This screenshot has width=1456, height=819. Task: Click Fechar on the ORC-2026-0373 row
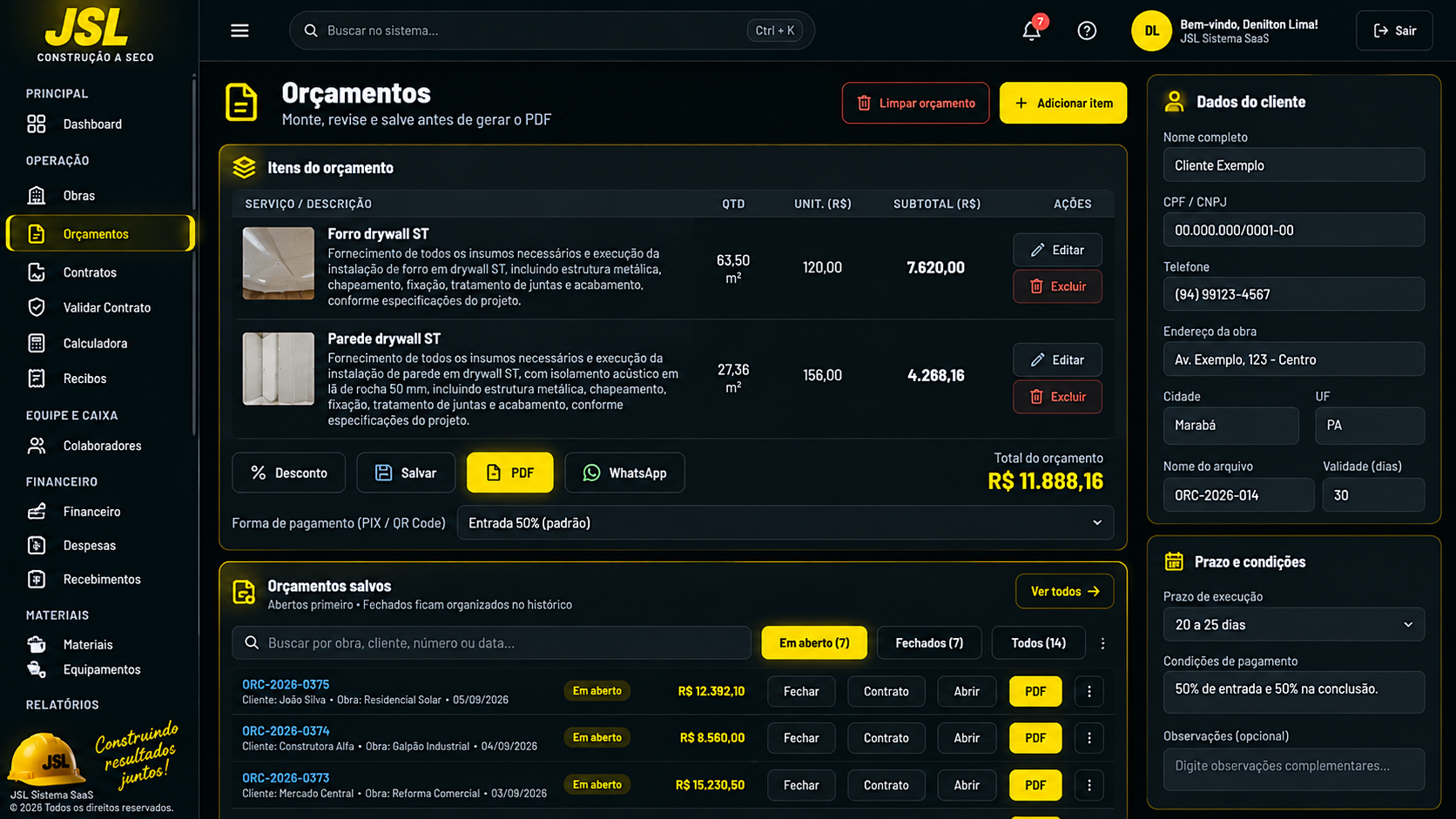pos(801,785)
